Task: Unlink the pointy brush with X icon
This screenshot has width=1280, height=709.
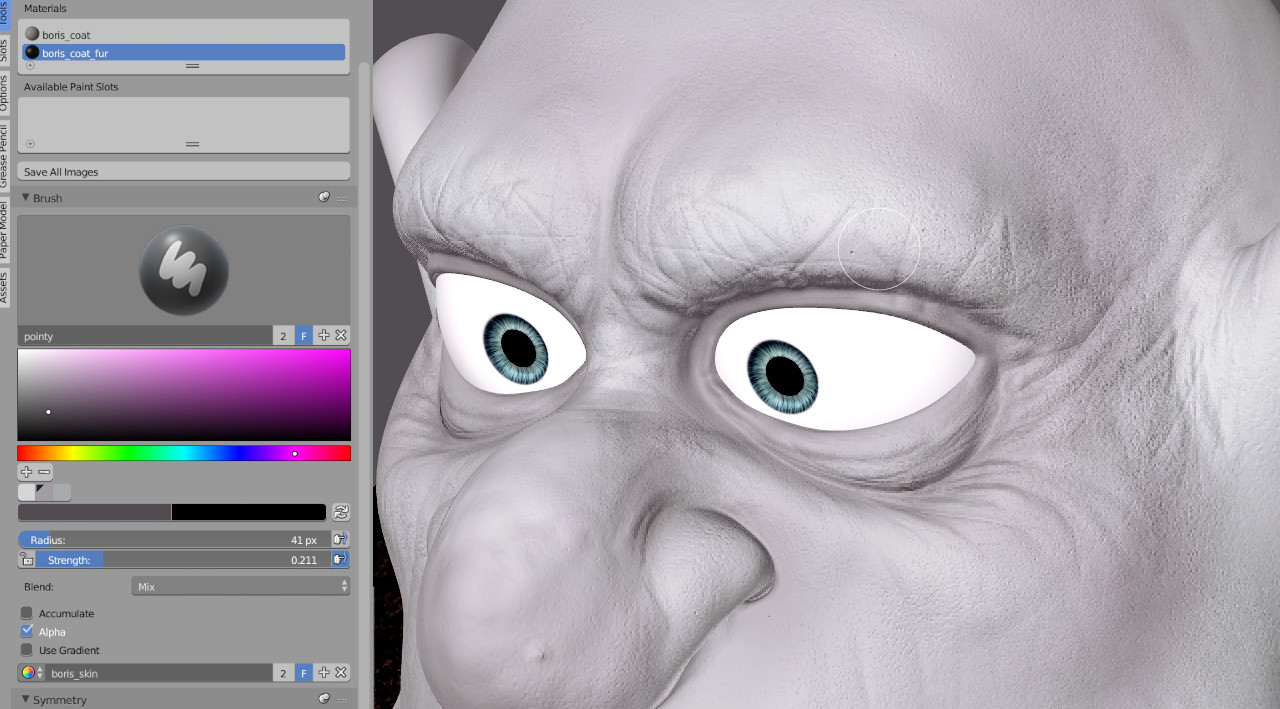Action: click(x=341, y=336)
